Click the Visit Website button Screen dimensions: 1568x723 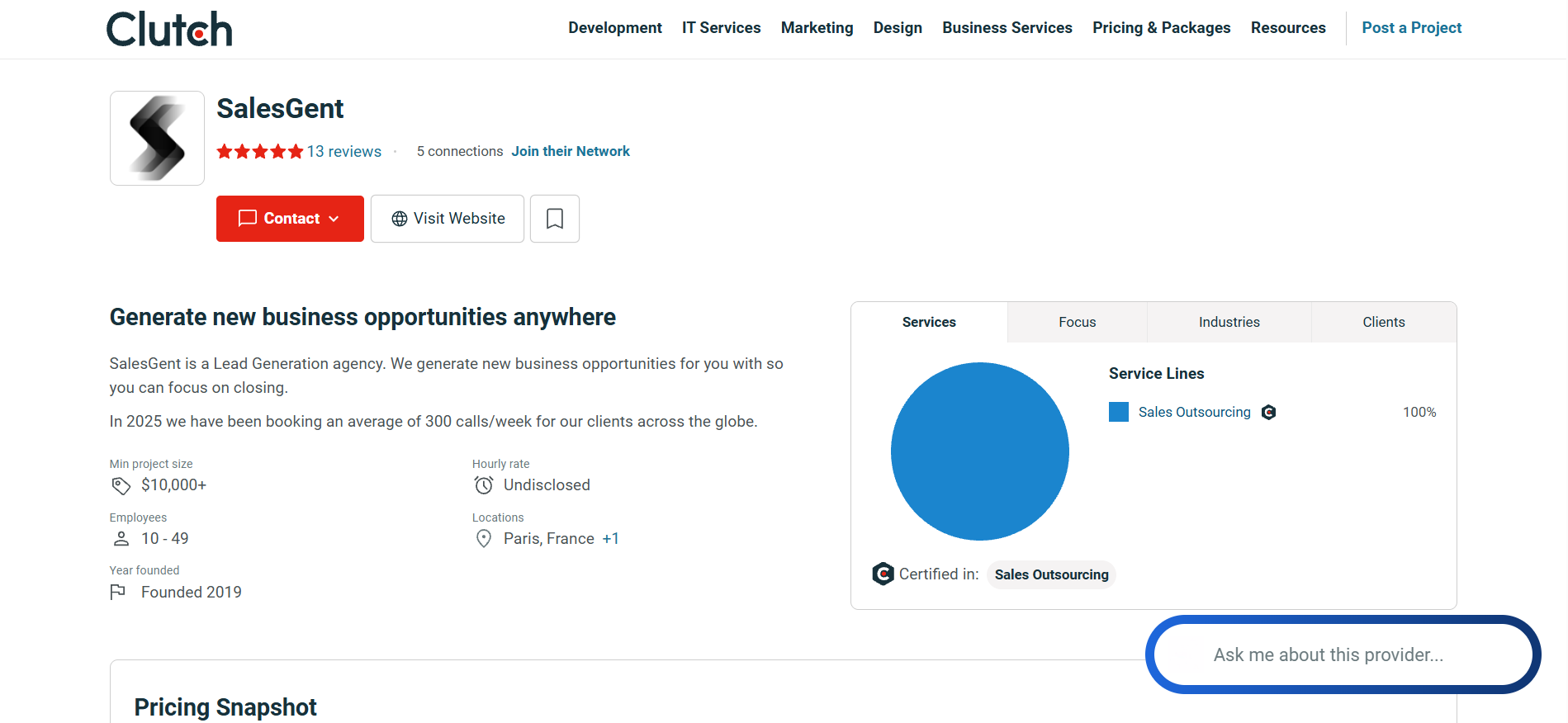[448, 219]
